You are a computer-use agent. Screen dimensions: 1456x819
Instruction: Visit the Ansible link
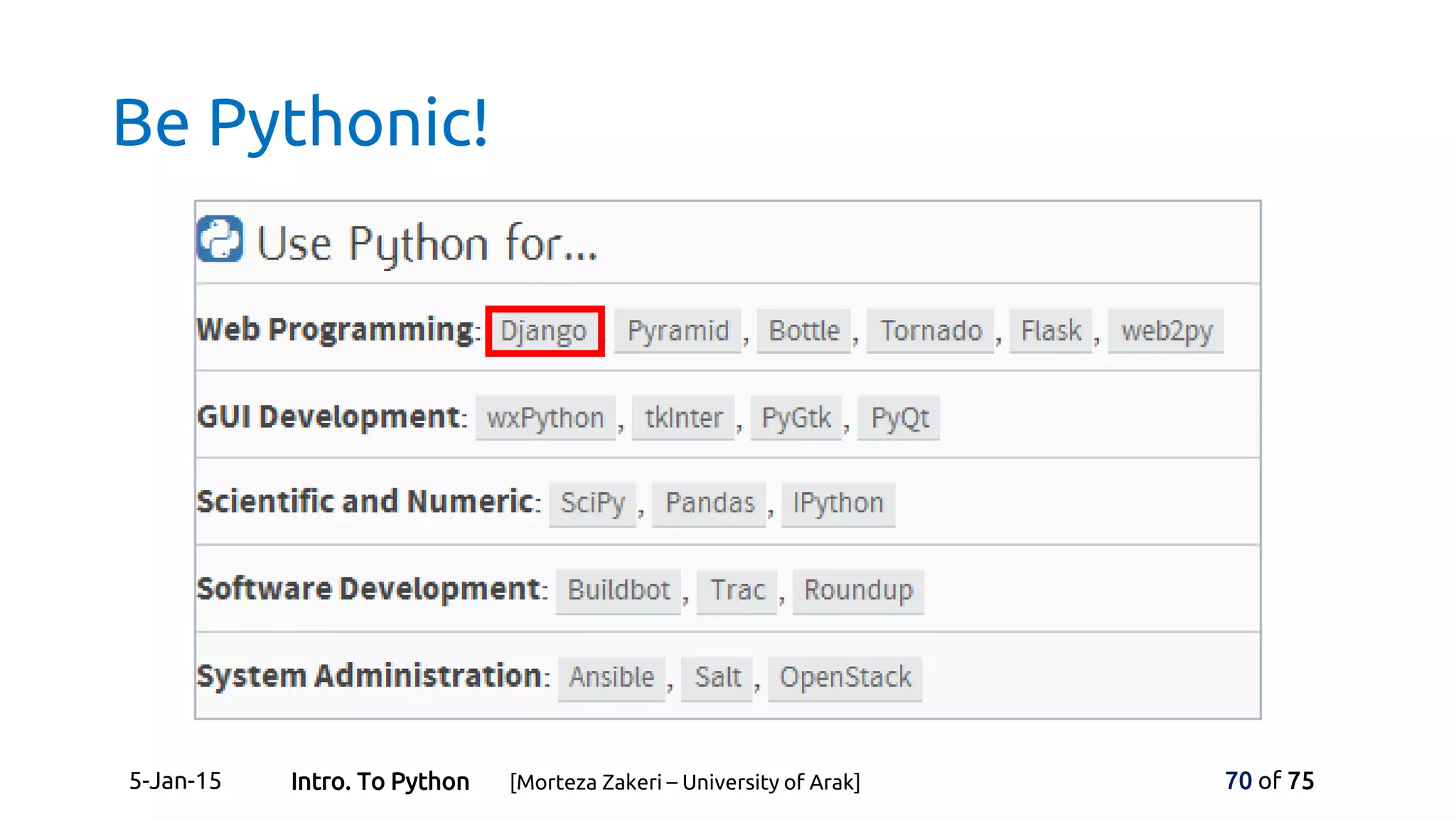pos(611,678)
